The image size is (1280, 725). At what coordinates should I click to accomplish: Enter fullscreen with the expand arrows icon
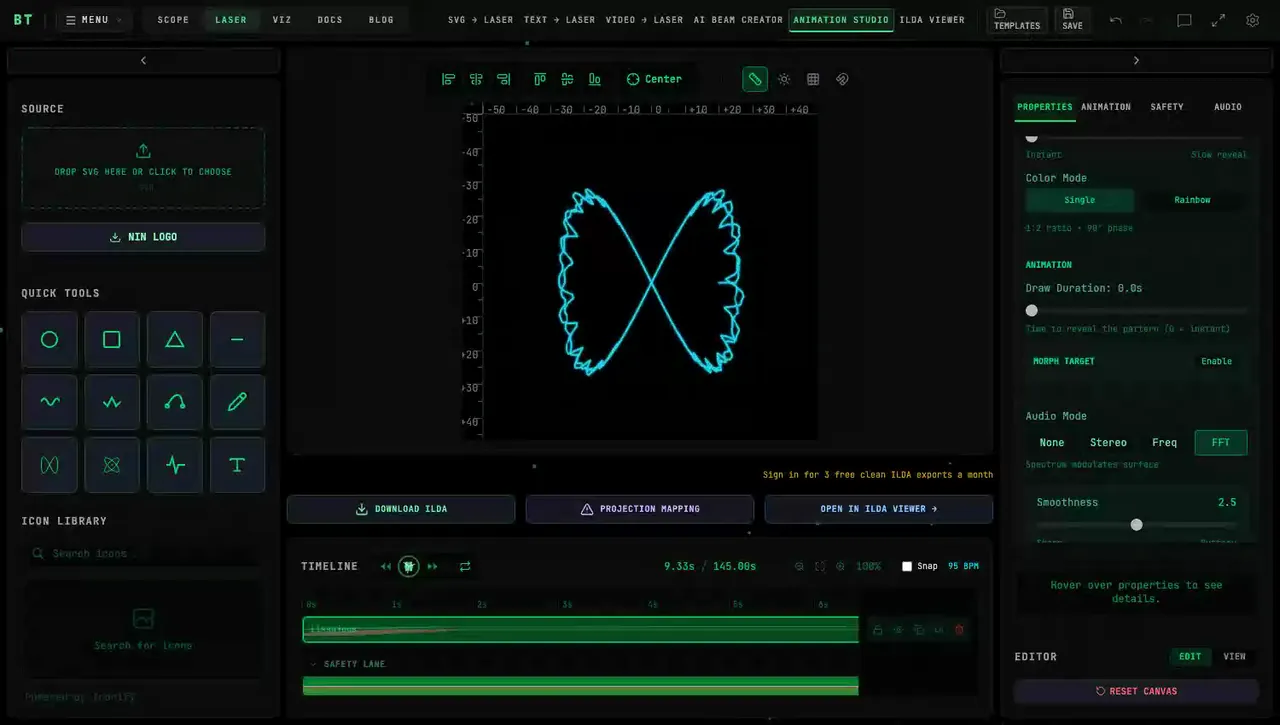(x=1218, y=20)
